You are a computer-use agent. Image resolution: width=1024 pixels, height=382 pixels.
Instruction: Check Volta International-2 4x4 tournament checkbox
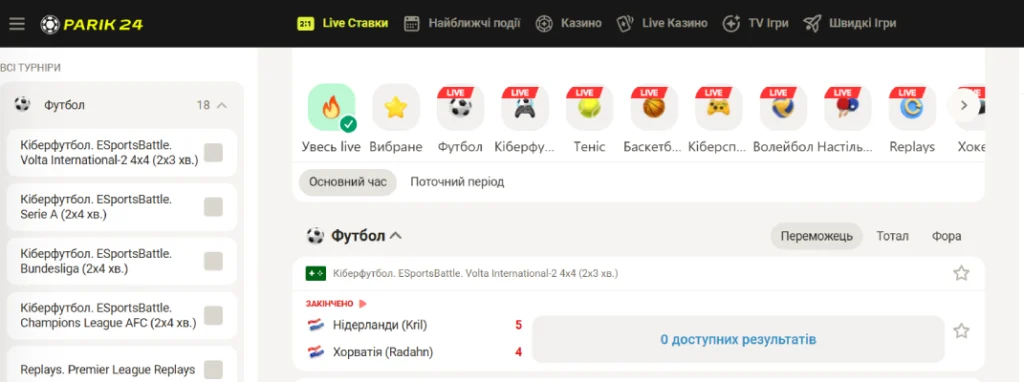pos(213,153)
